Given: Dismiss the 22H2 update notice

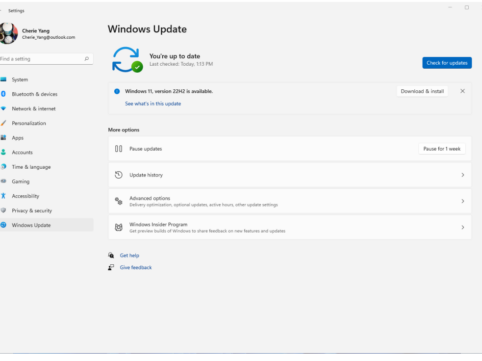Looking at the screenshot, I should tap(462, 91).
